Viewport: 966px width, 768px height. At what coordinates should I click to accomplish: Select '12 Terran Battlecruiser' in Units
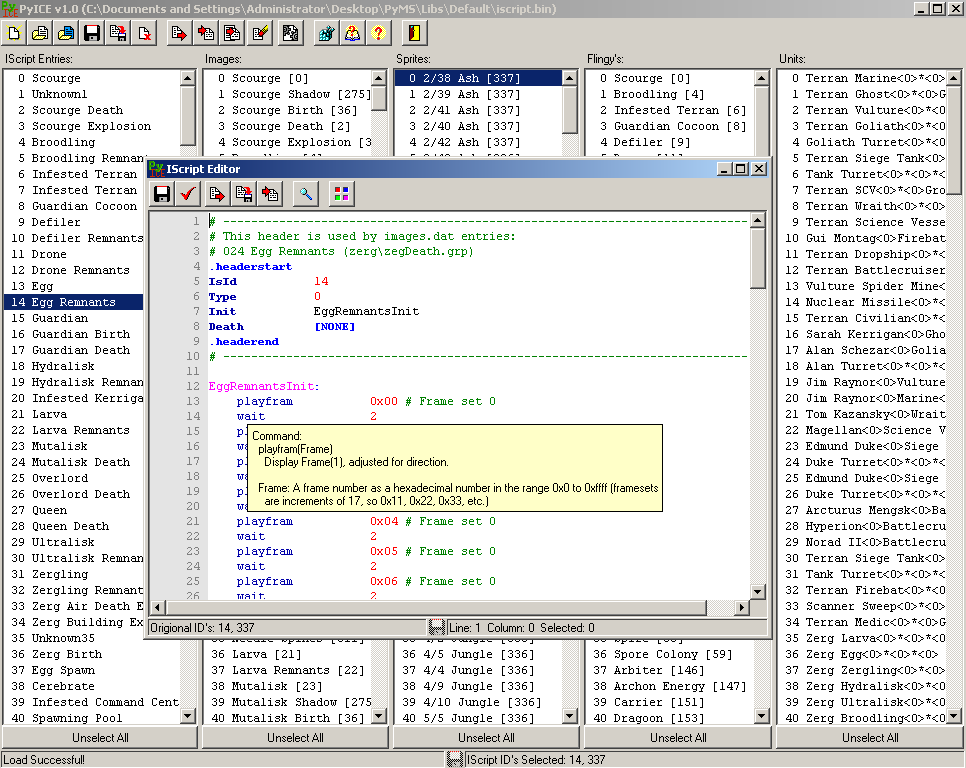pos(862,270)
